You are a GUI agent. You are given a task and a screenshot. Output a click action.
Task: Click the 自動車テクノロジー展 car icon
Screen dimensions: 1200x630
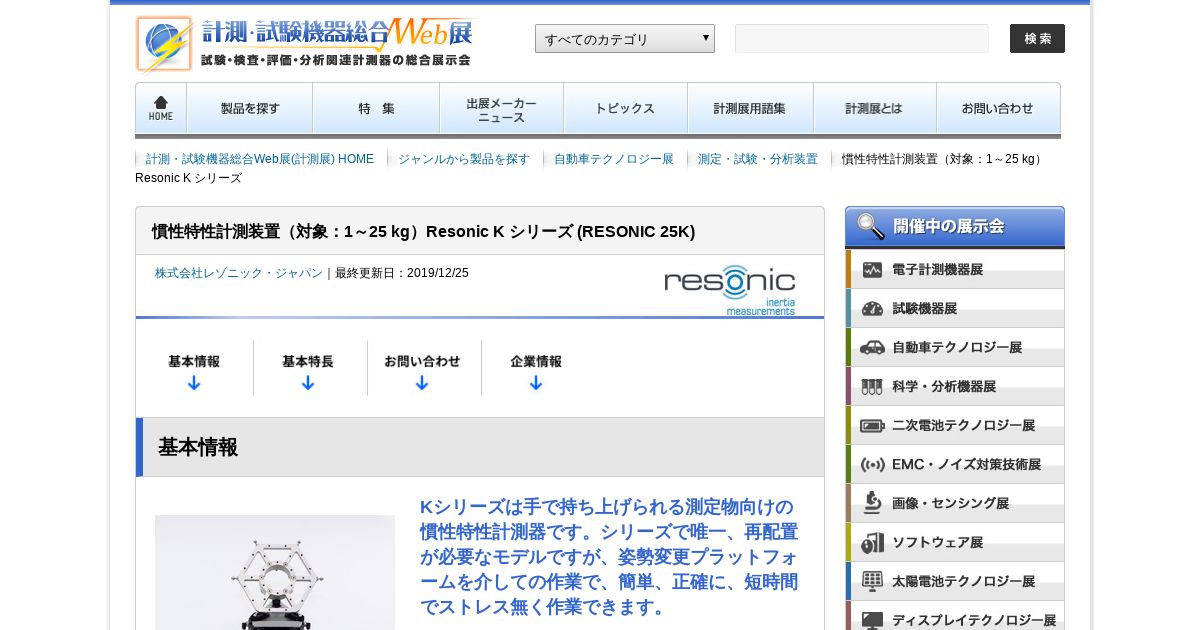pos(872,348)
